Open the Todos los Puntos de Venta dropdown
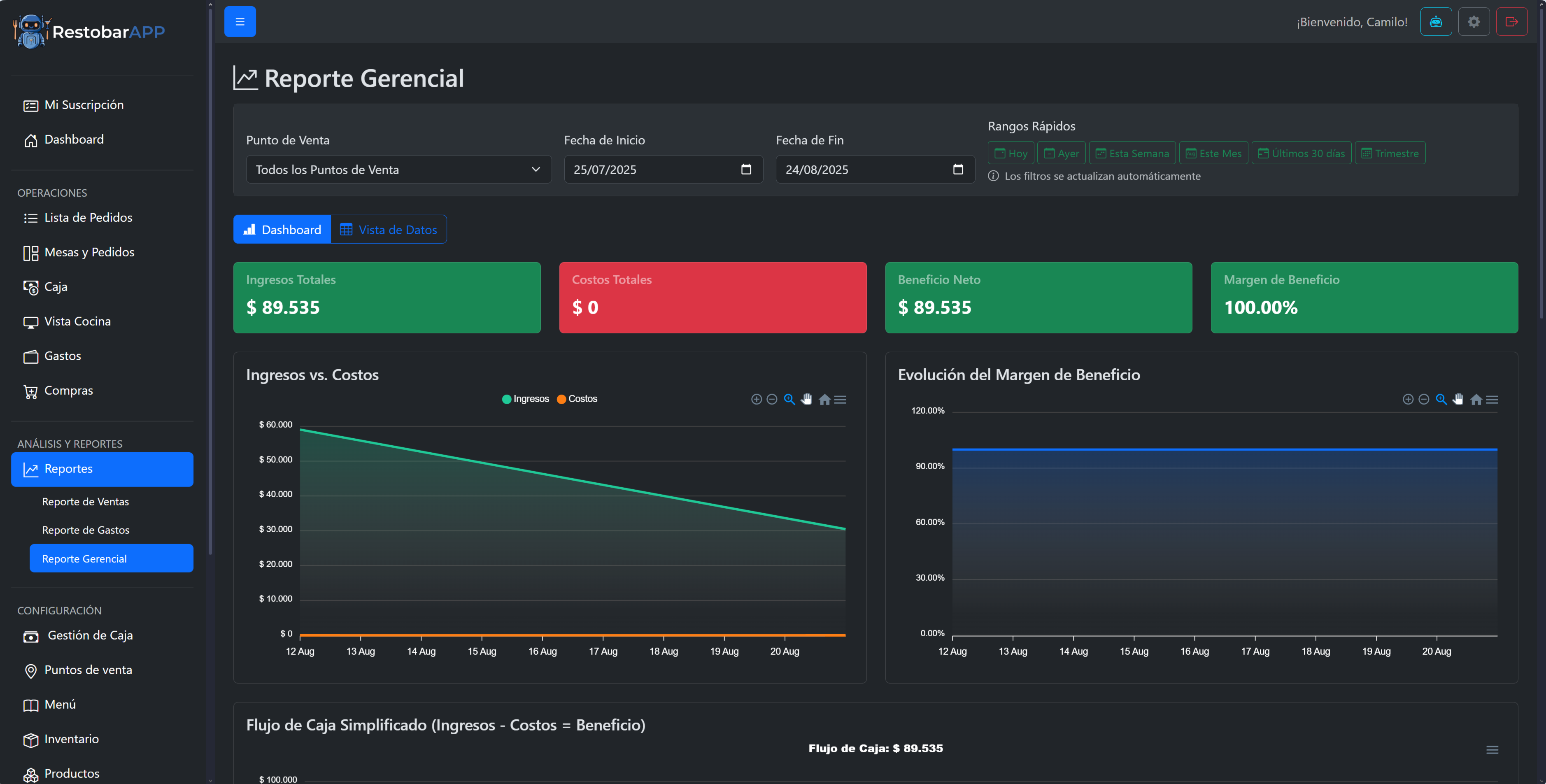This screenshot has height=784, width=1546. point(398,170)
